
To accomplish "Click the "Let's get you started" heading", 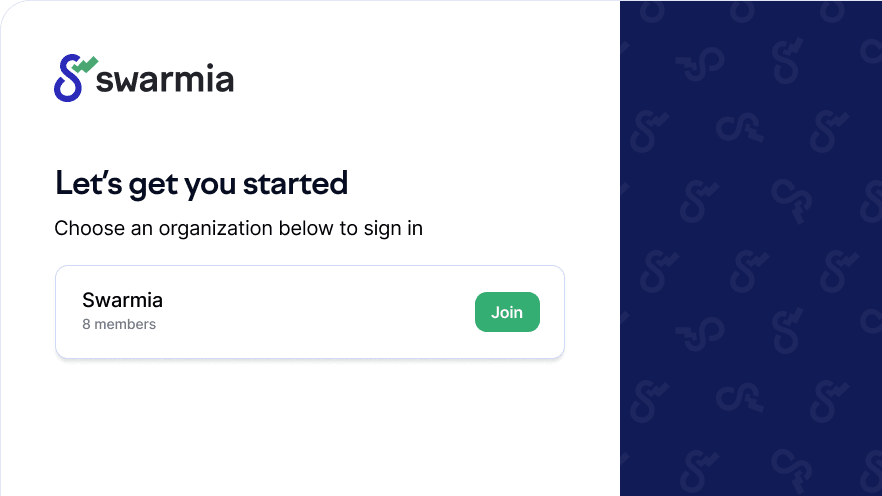I will [x=201, y=183].
